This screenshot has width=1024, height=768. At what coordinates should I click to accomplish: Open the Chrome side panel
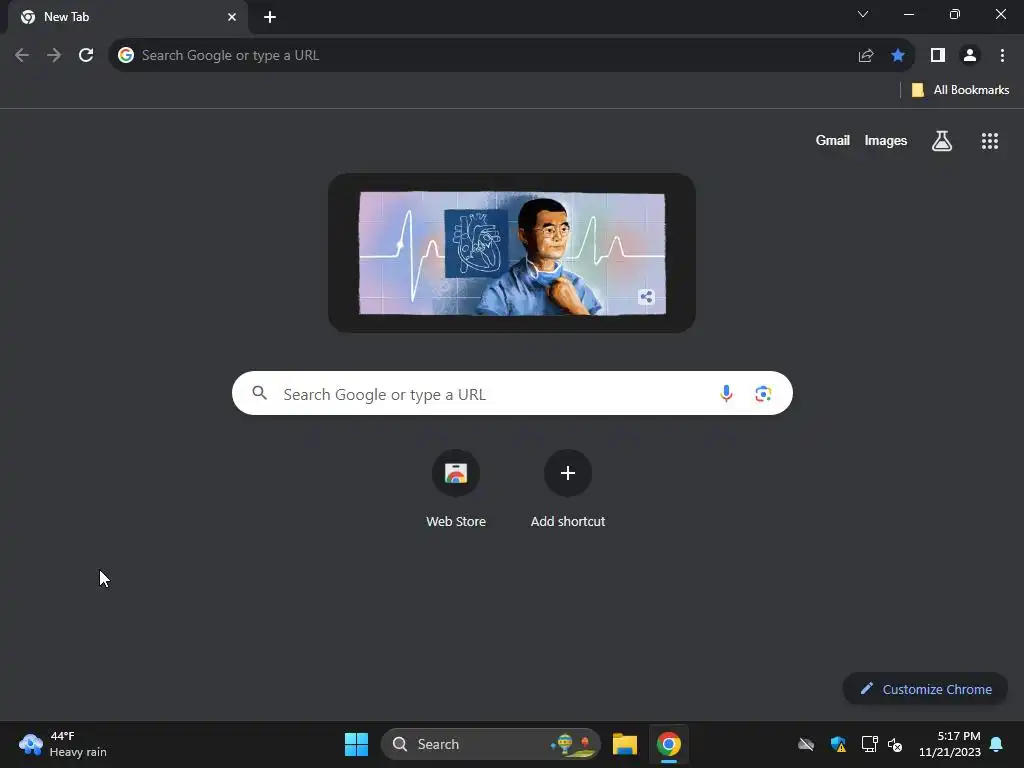[938, 55]
